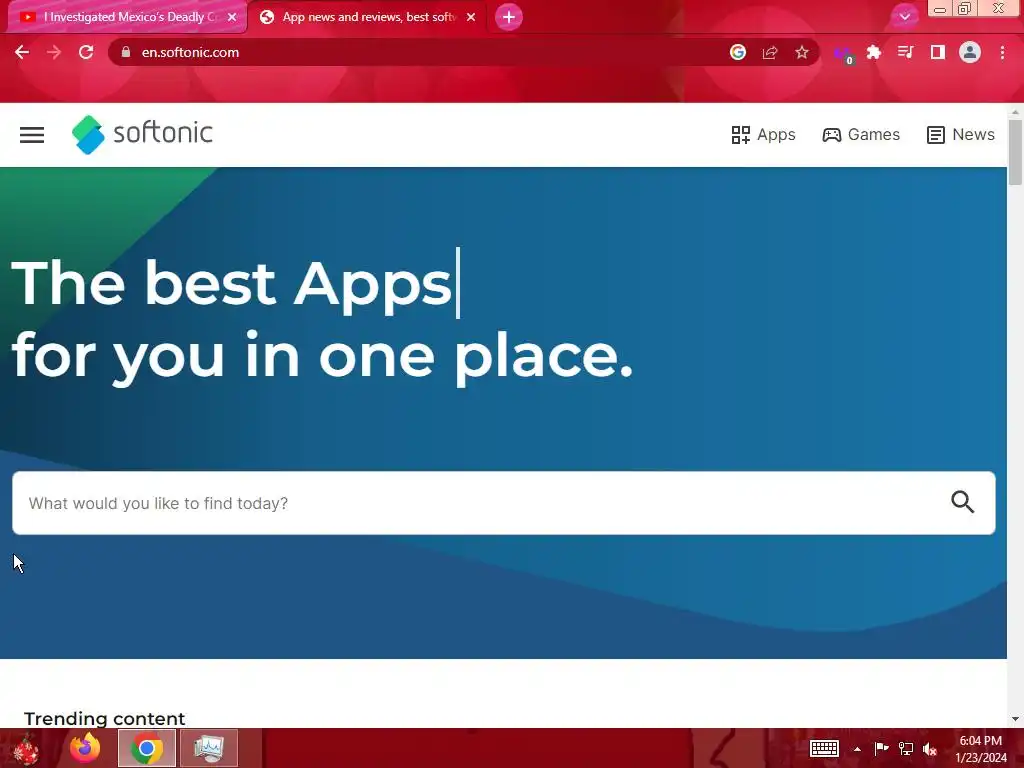Image resolution: width=1024 pixels, height=768 pixels.
Task: Click the page vertical scrollbar thumb
Action: point(1015,152)
